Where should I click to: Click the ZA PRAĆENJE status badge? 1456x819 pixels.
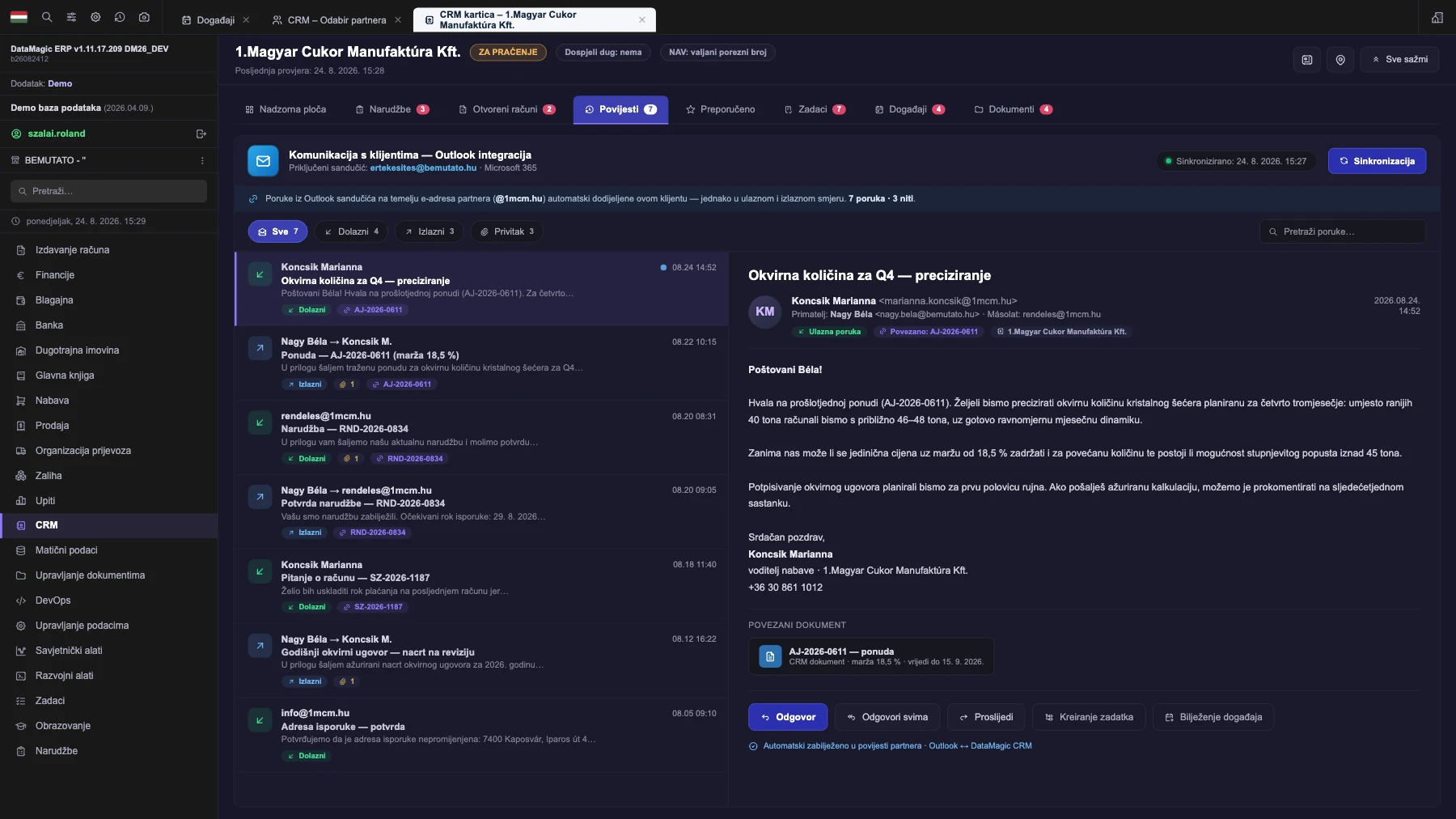[x=508, y=53]
